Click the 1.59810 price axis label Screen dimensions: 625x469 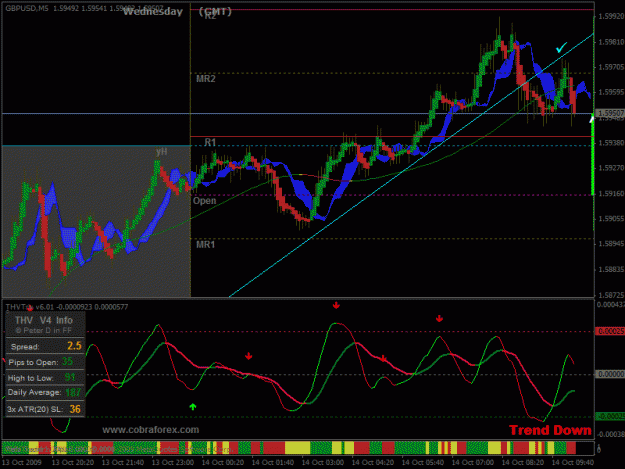[x=611, y=42]
